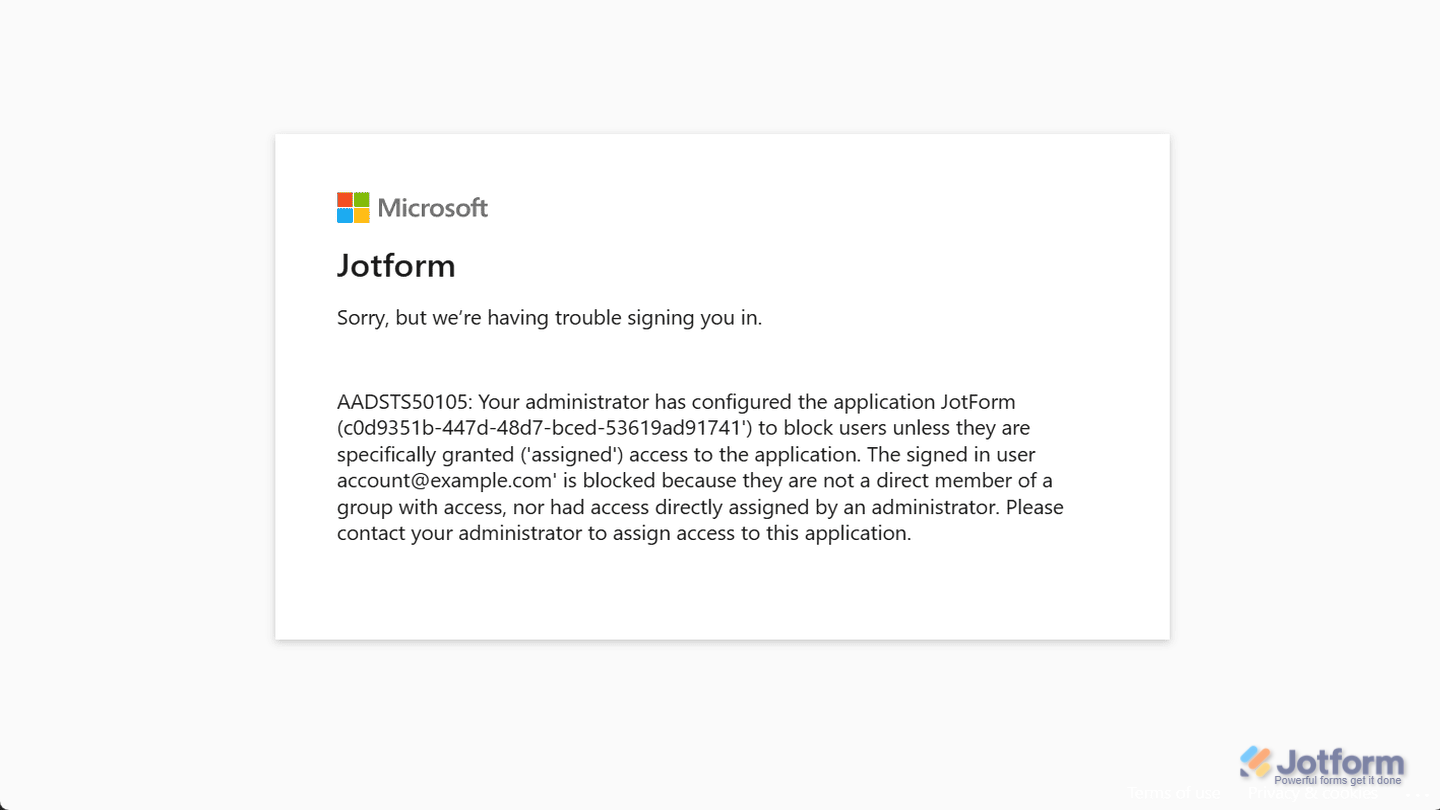The image size is (1440, 810).
Task: Click the green square of Microsoft logo
Action: tap(361, 200)
